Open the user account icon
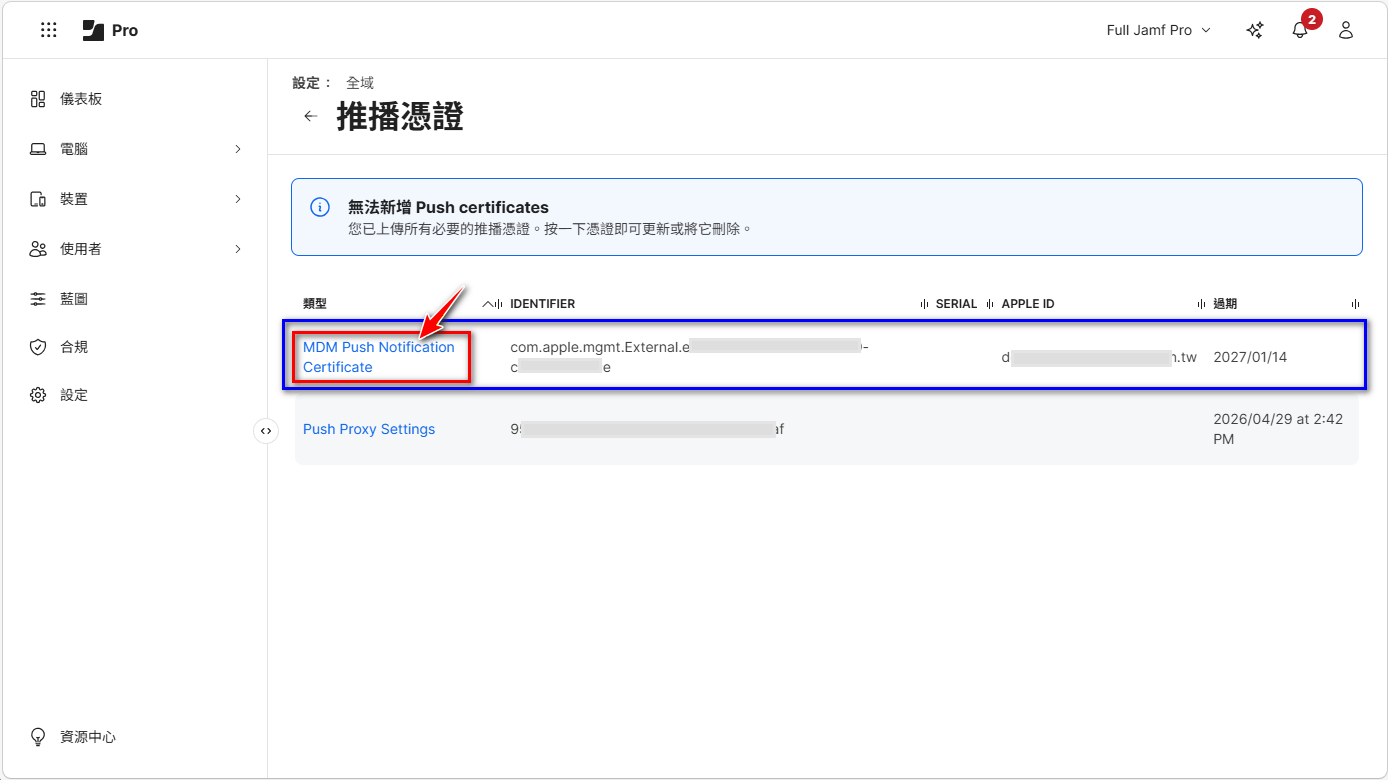 [x=1346, y=30]
